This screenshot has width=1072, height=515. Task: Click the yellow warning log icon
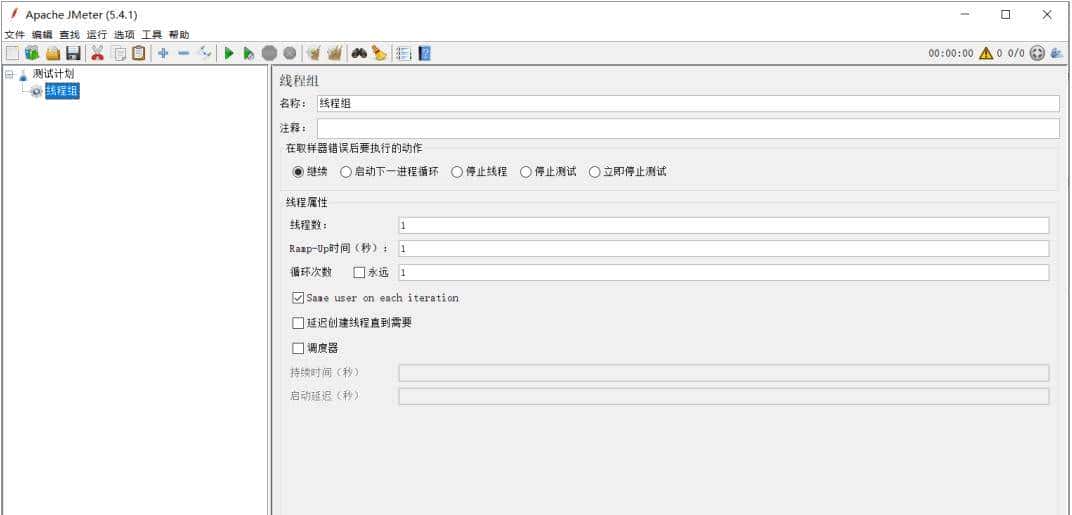[x=985, y=53]
